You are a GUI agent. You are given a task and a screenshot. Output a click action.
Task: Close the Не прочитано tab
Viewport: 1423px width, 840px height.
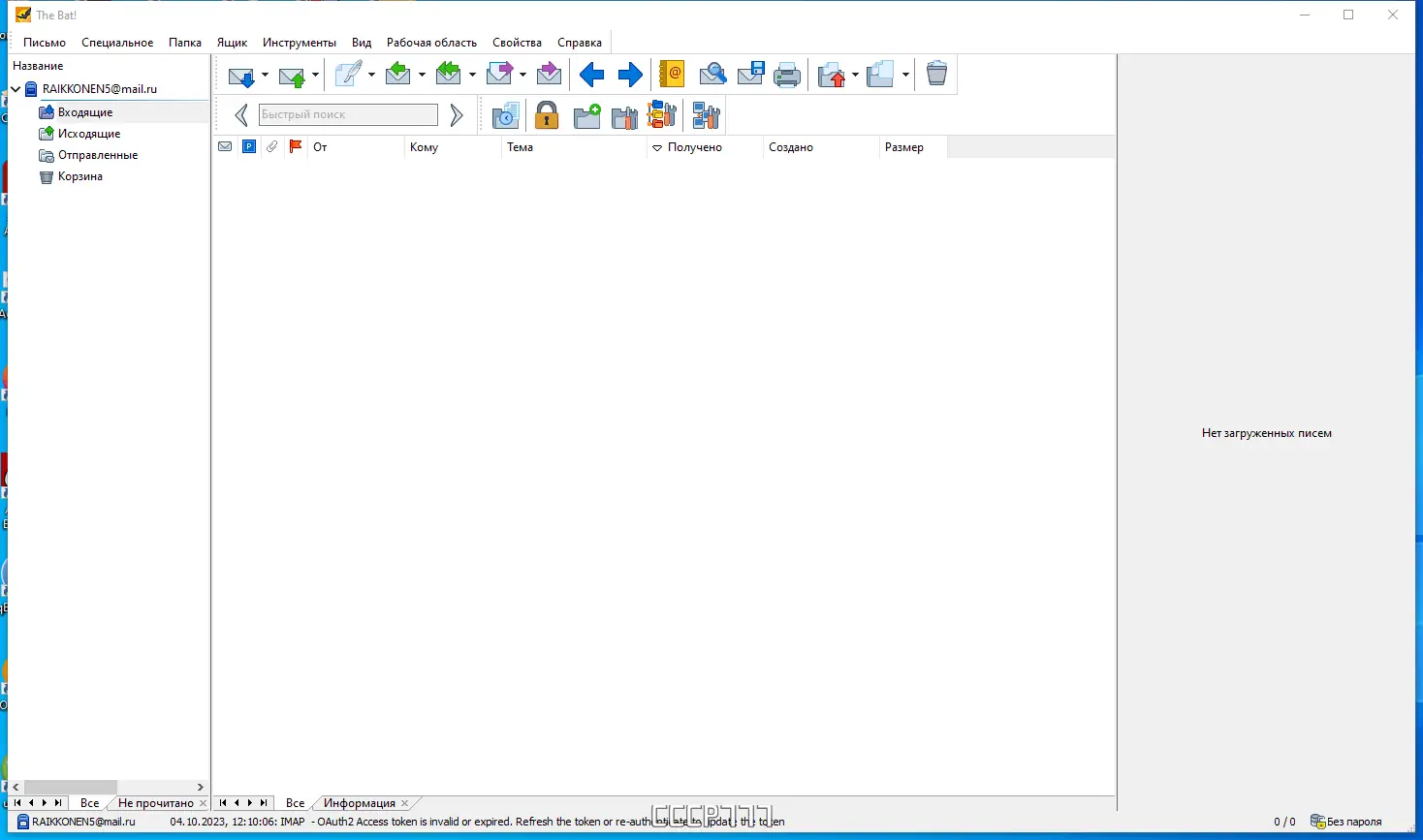(x=203, y=803)
